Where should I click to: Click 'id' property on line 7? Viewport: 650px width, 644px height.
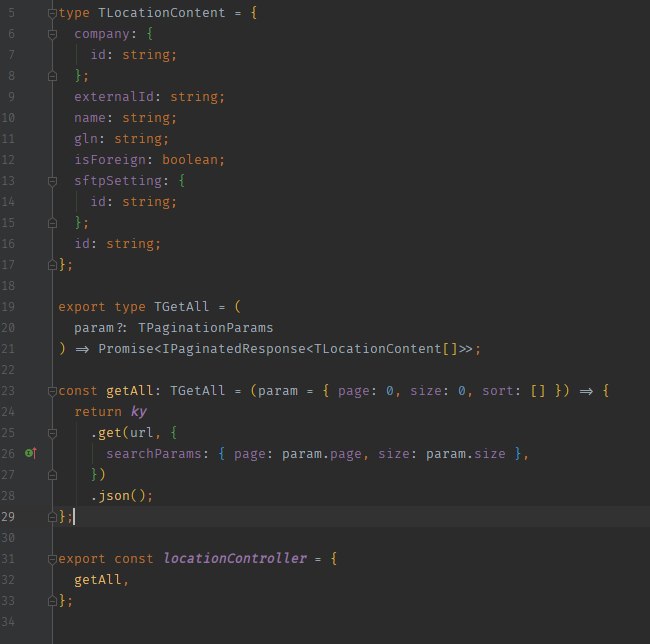(98, 55)
